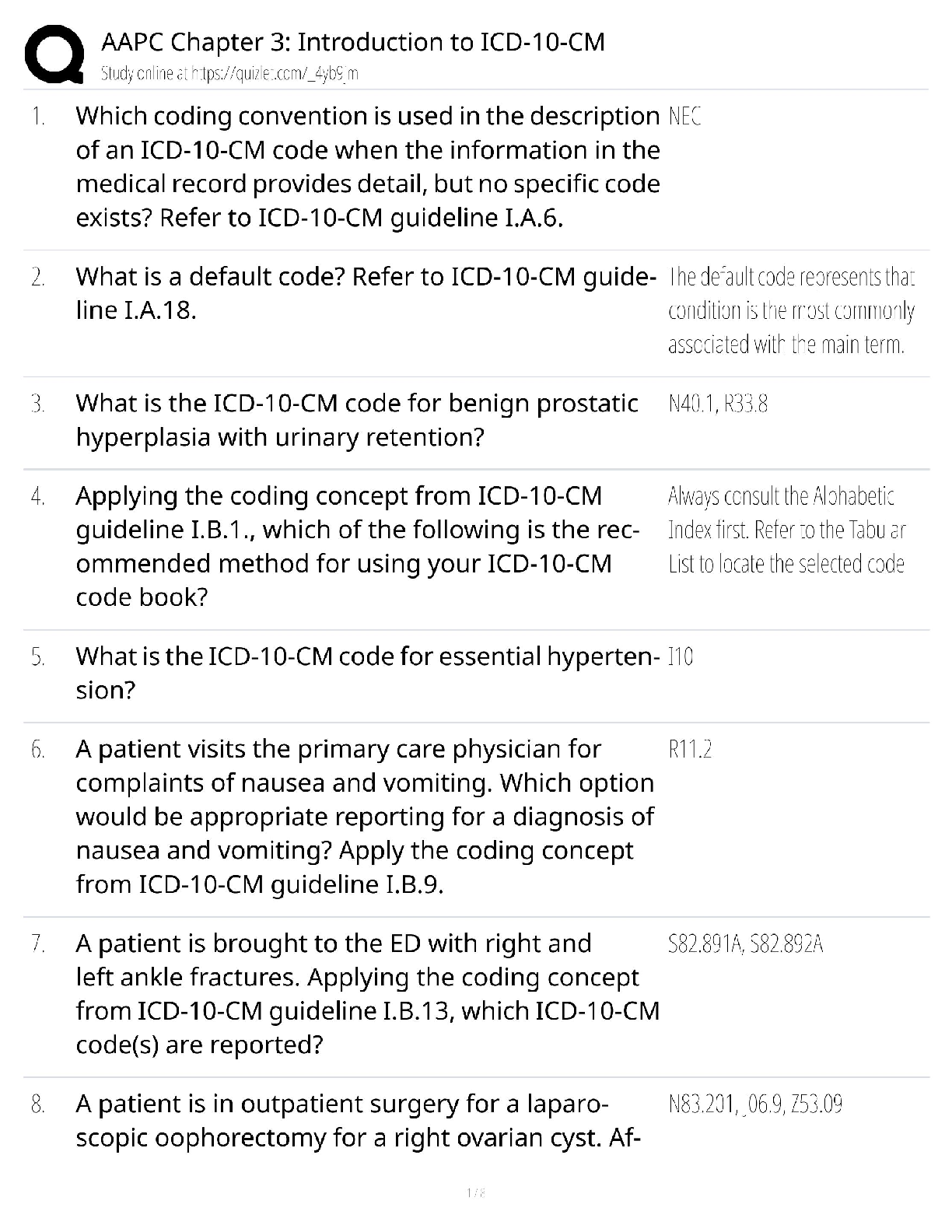Open the Study online quizlet.com link
Image resolution: width=952 pixels, height=1232 pixels.
229,74
